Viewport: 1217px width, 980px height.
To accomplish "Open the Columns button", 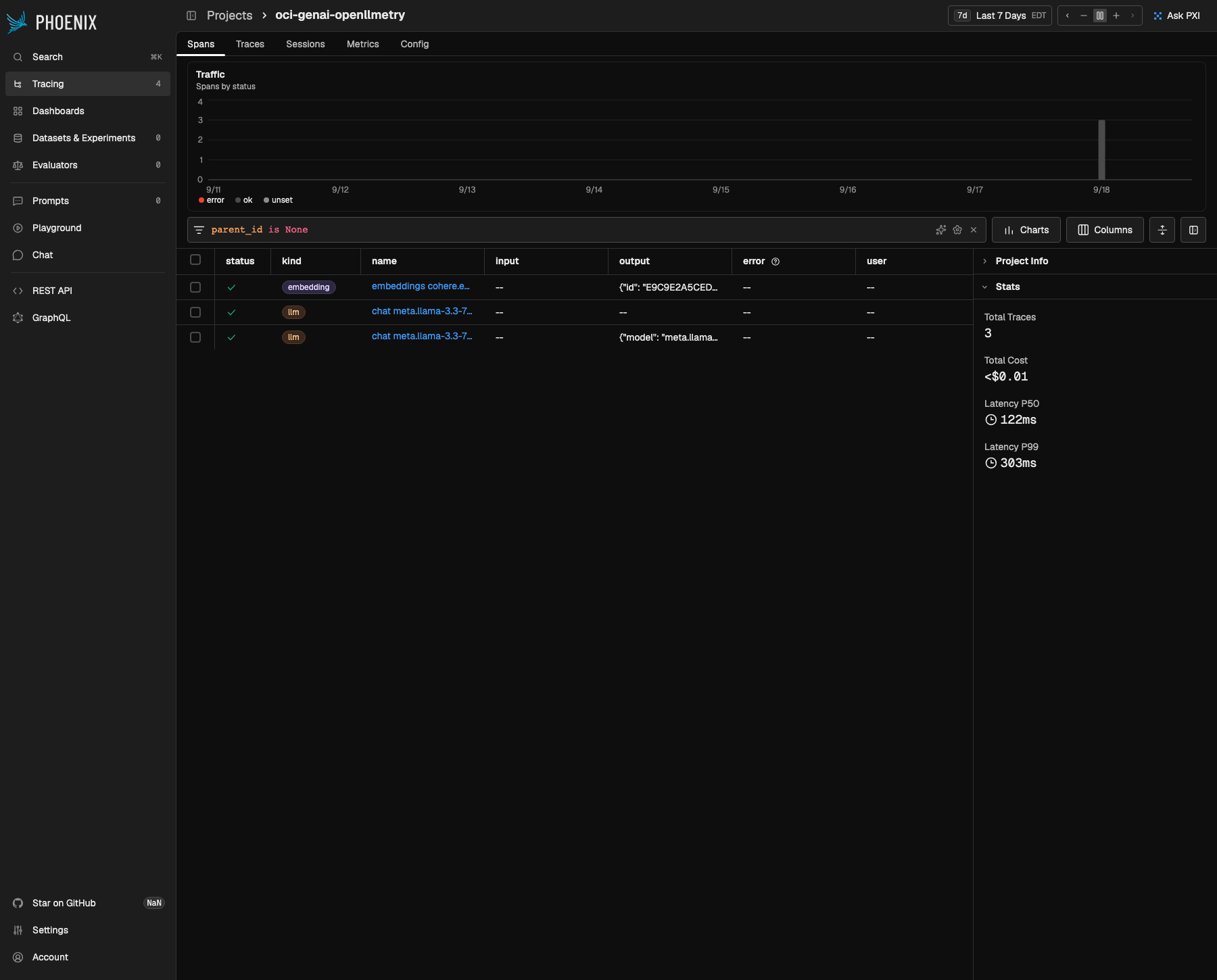I will (1105, 230).
